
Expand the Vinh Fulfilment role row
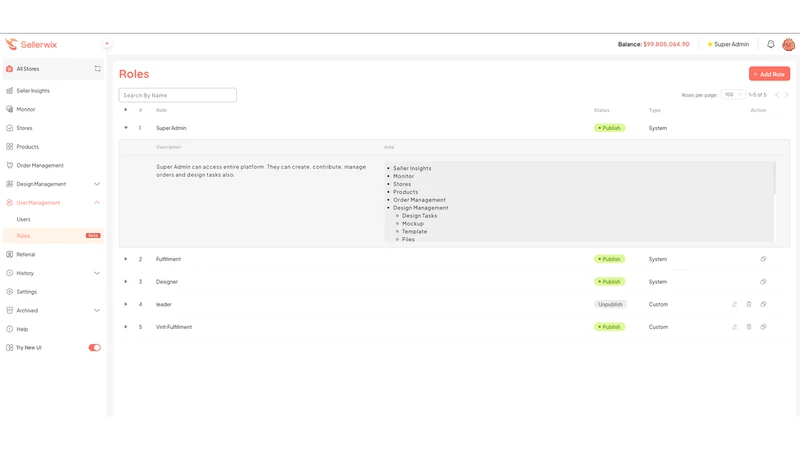[x=126, y=327]
